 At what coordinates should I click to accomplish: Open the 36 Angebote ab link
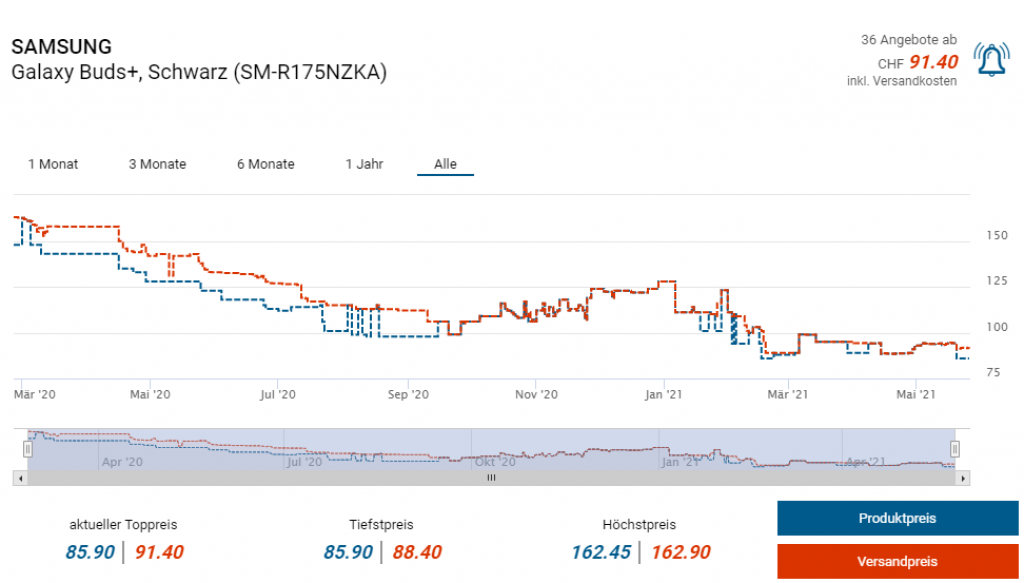[x=908, y=40]
